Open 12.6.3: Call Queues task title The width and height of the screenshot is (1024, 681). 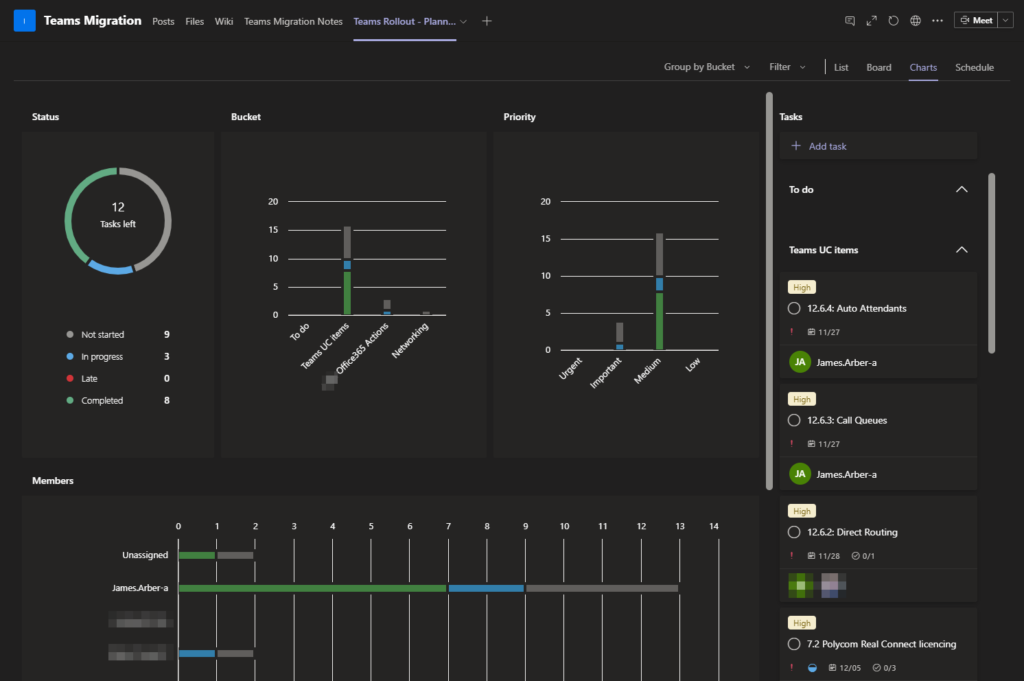pyautogui.click(x=847, y=420)
